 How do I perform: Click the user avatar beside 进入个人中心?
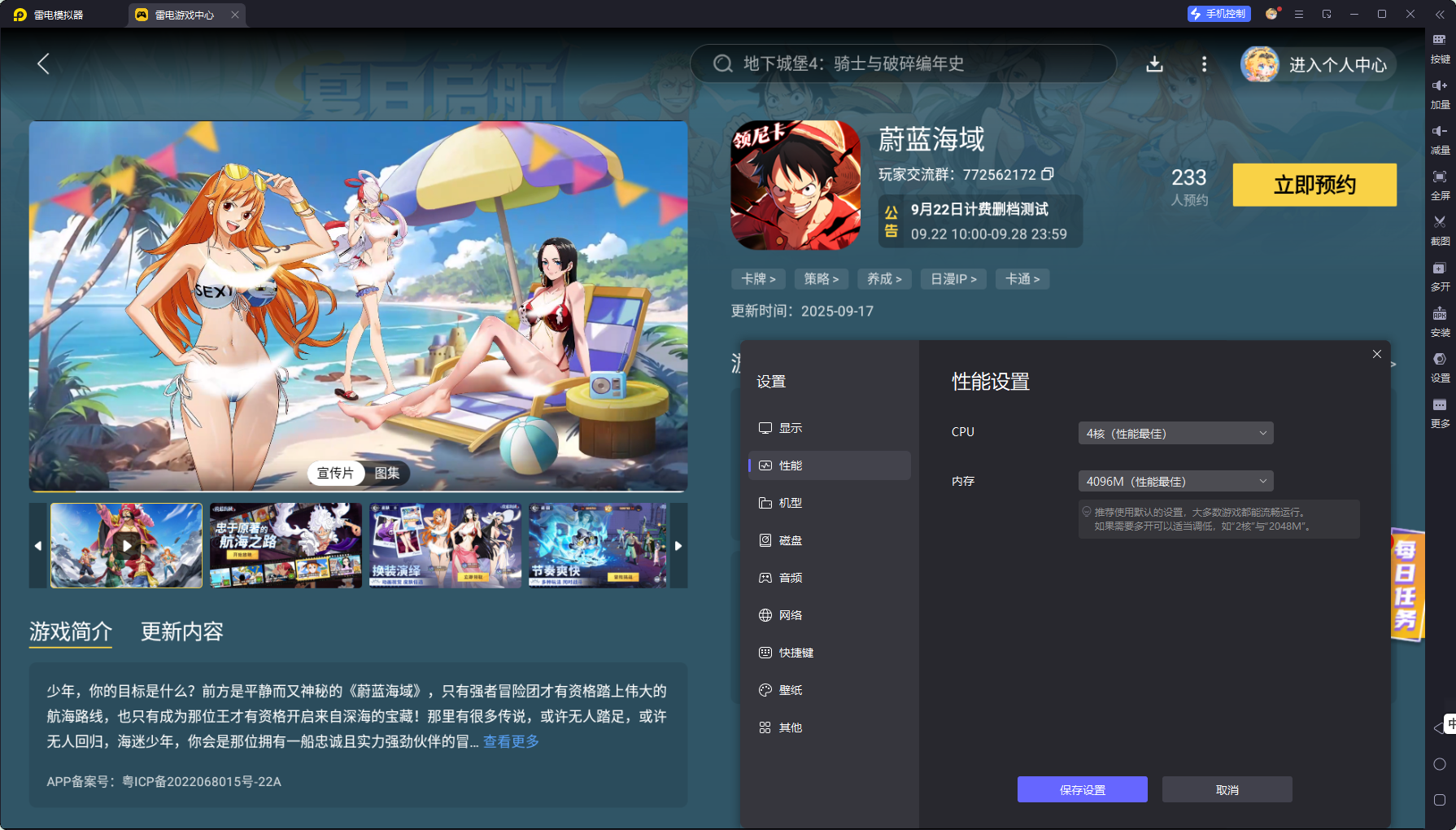pos(1260,64)
